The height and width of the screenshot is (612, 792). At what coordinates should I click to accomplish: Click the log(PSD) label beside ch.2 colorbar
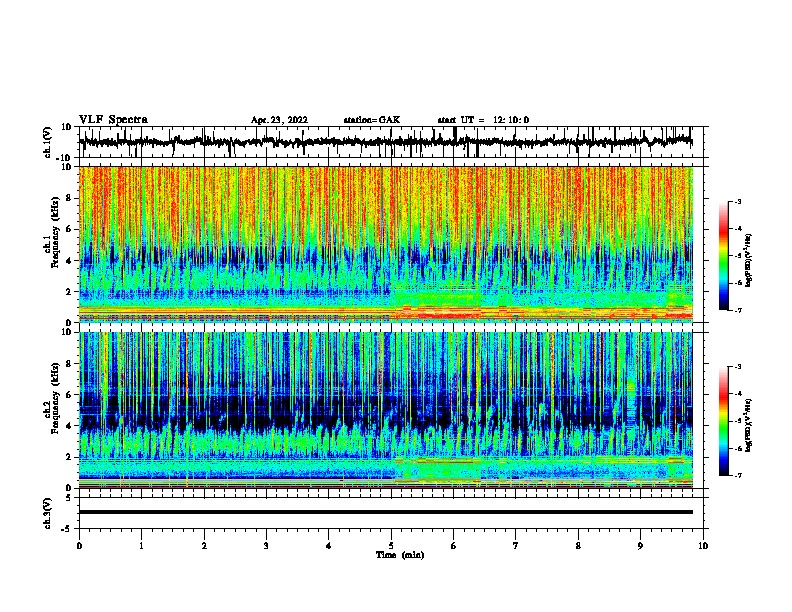(x=749, y=425)
